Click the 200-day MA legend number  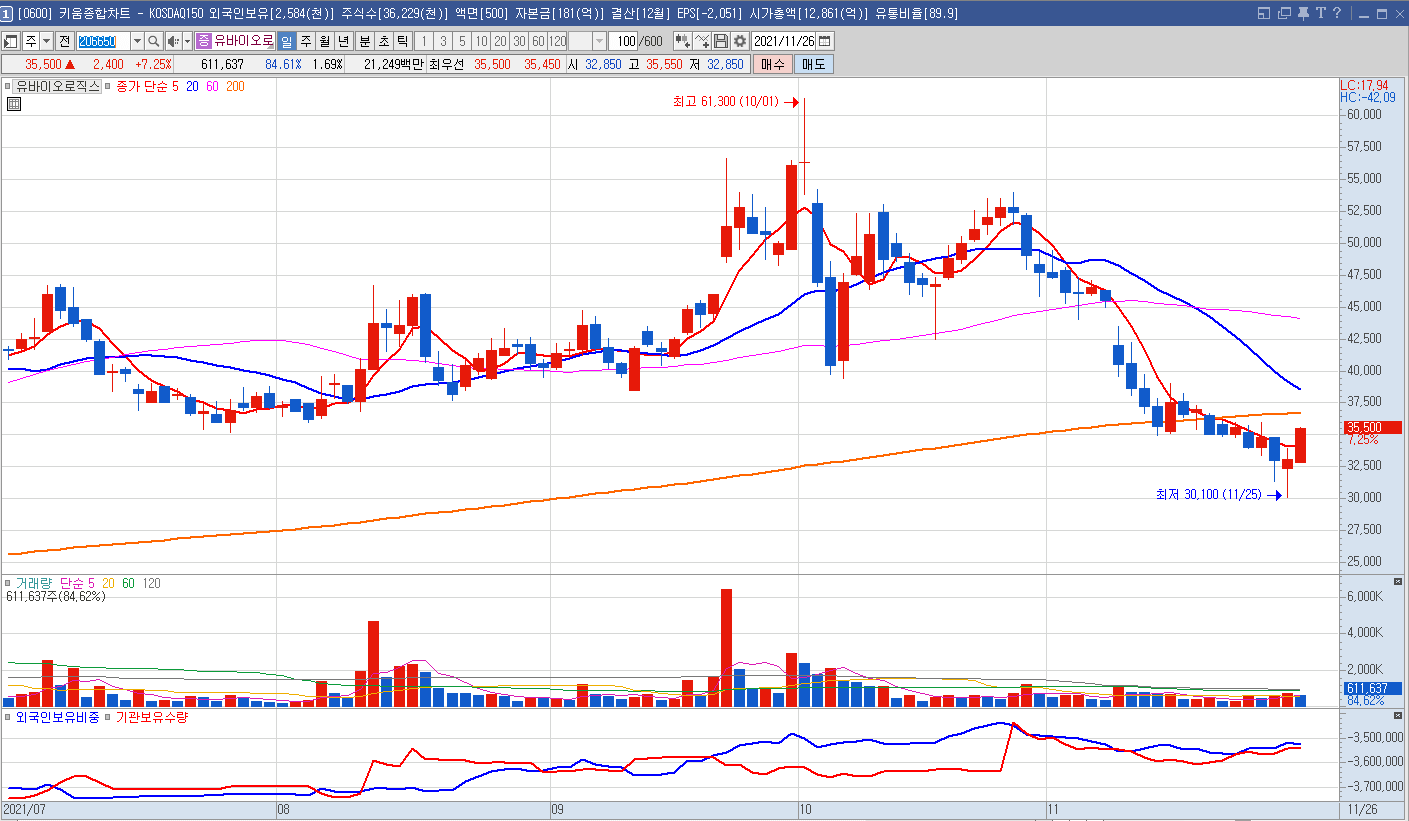coord(235,87)
